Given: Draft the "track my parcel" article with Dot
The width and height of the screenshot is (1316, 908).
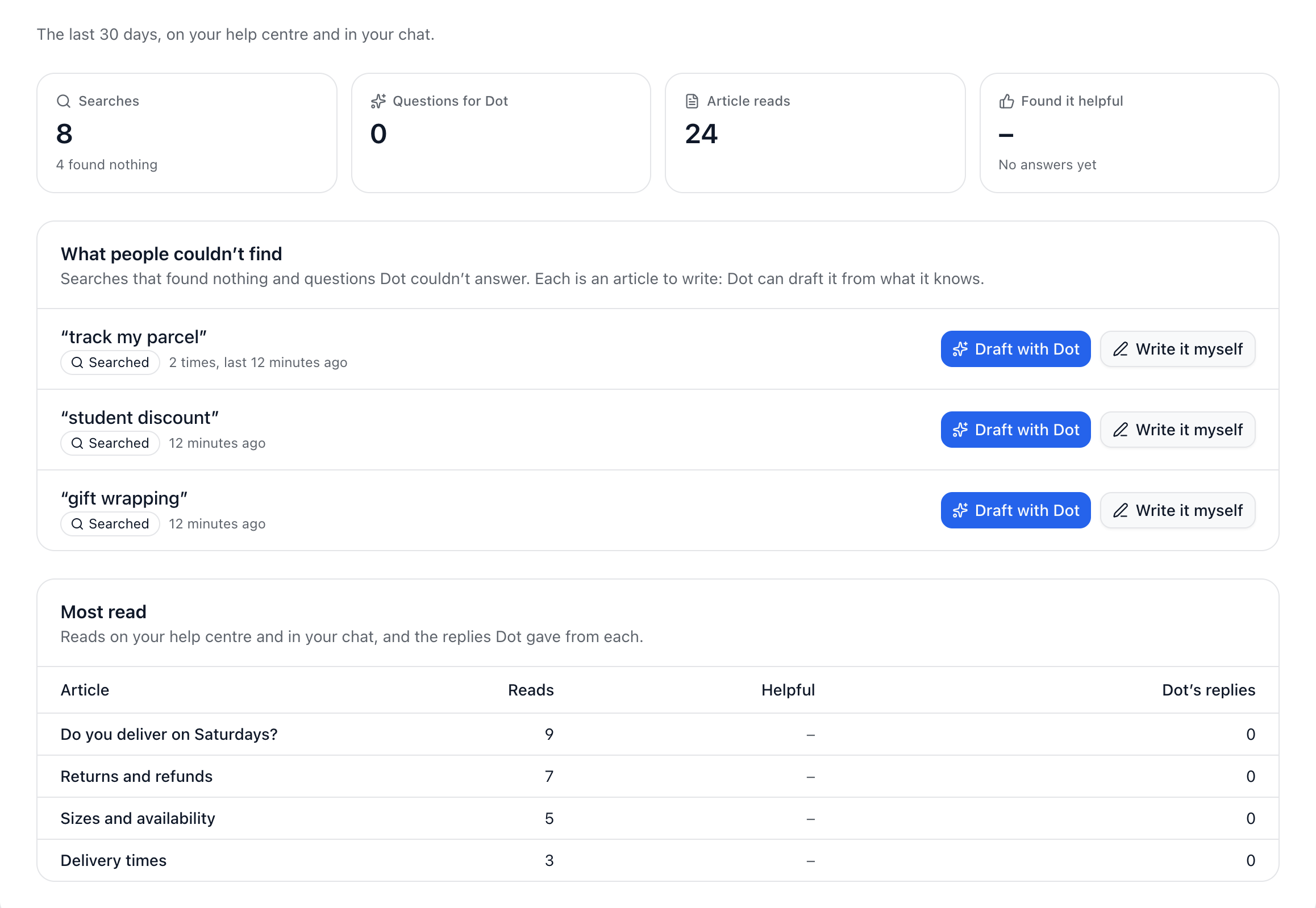Looking at the screenshot, I should [1015, 349].
